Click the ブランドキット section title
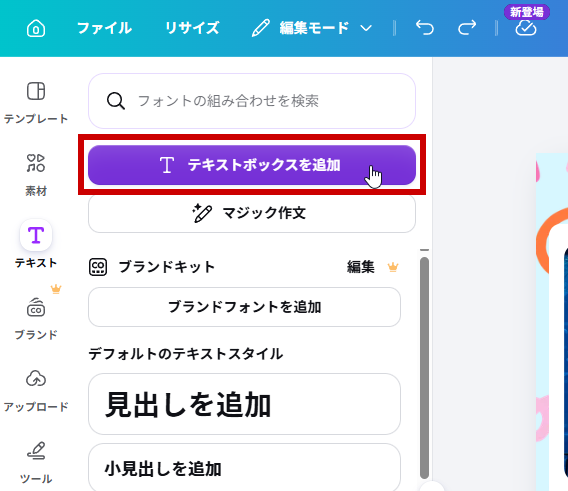568x491 pixels. coord(167,267)
